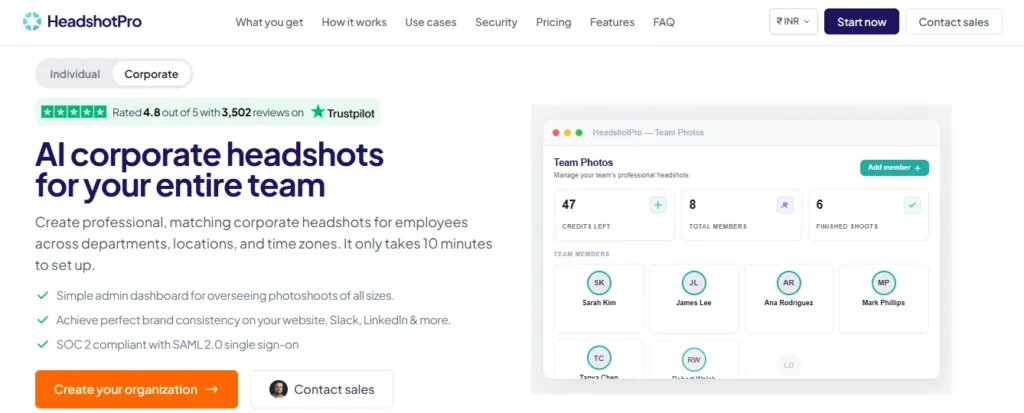Select the AR avatar for Ana Rodriguez

point(789,283)
